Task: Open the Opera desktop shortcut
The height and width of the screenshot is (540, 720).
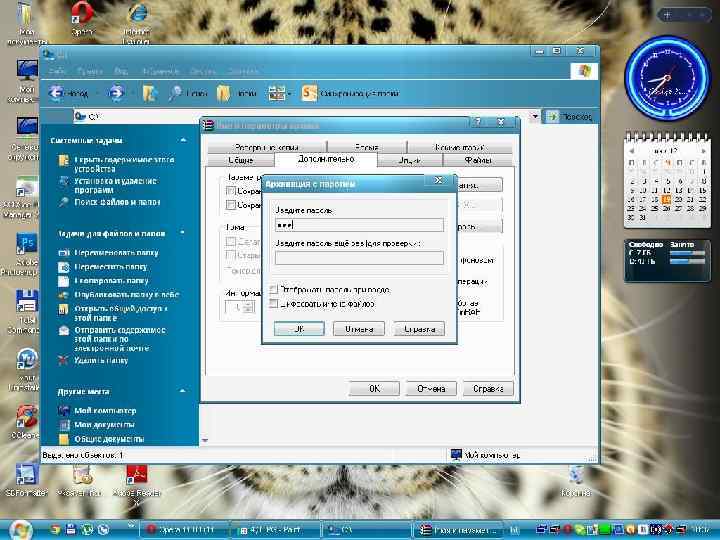Action: tap(83, 16)
